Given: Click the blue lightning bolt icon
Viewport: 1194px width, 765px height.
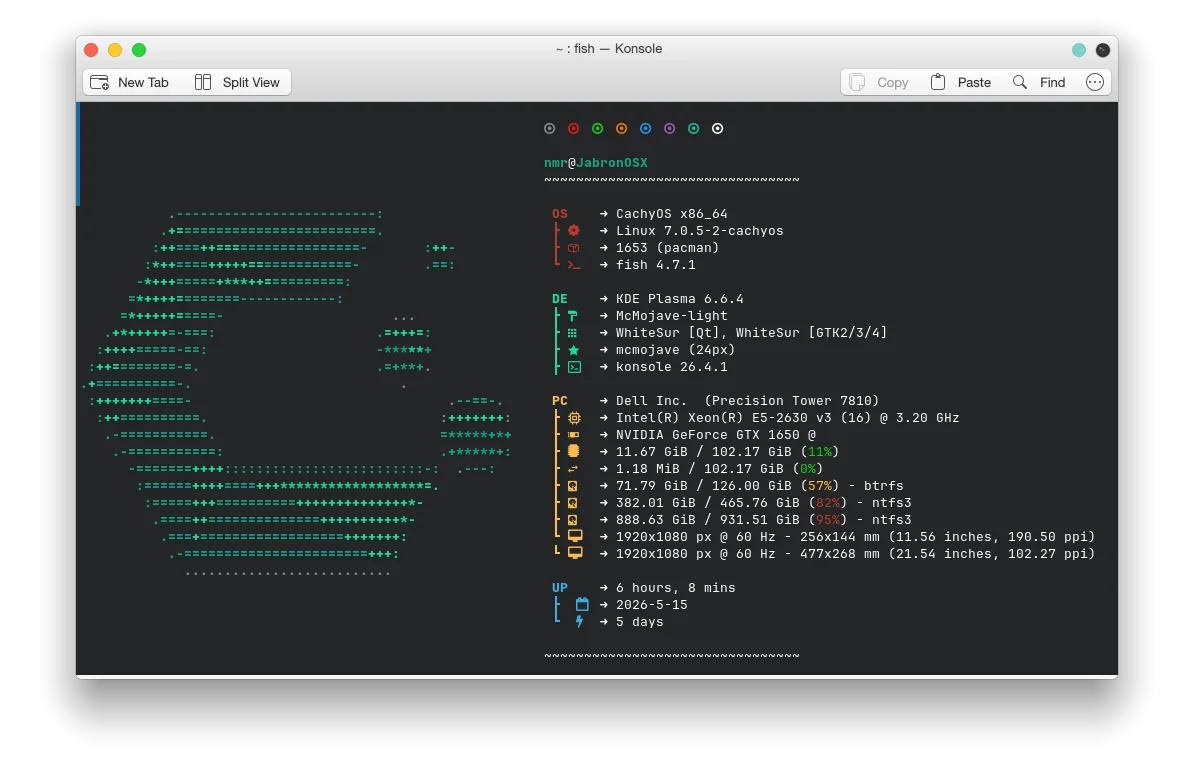Looking at the screenshot, I should [579, 622].
